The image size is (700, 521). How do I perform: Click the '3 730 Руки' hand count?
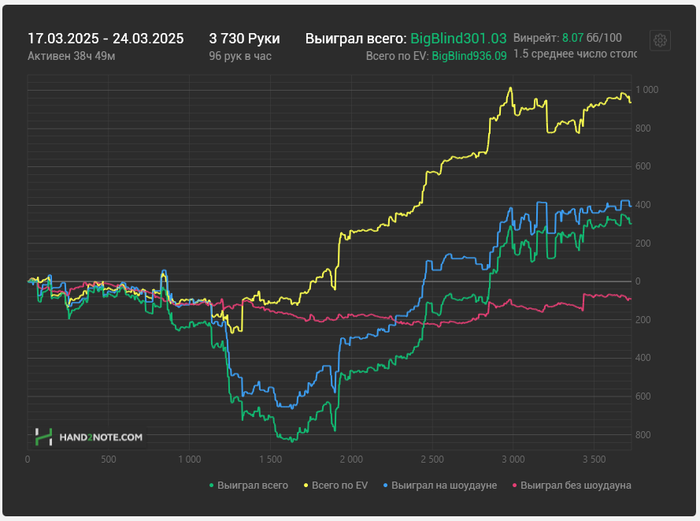[244, 38]
